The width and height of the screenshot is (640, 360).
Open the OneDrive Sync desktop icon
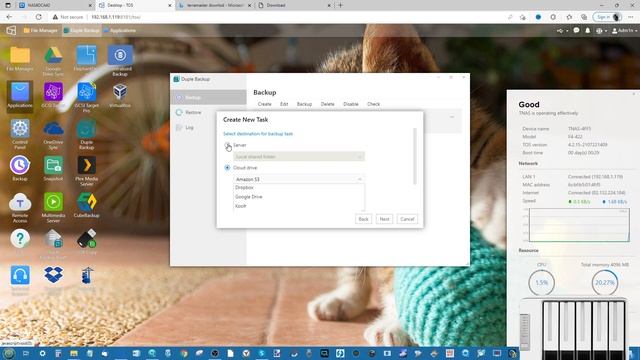pos(53,129)
